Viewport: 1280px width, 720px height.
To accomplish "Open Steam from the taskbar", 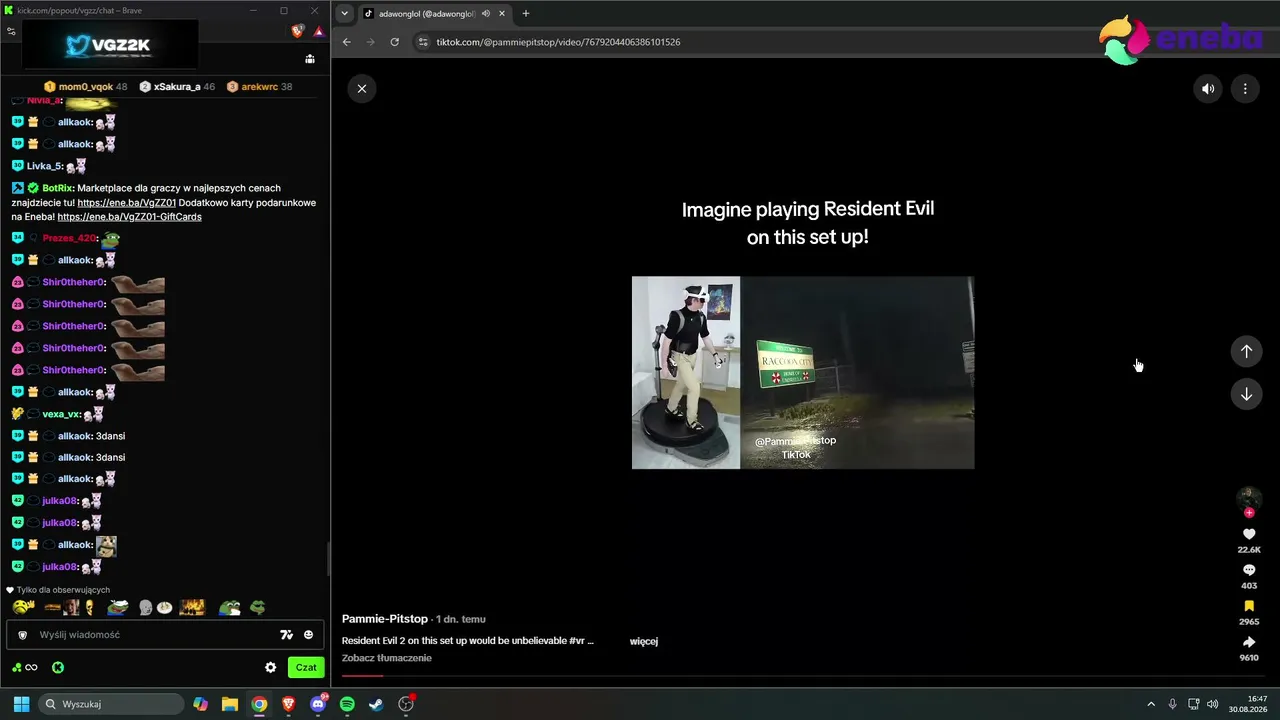I will [x=376, y=704].
